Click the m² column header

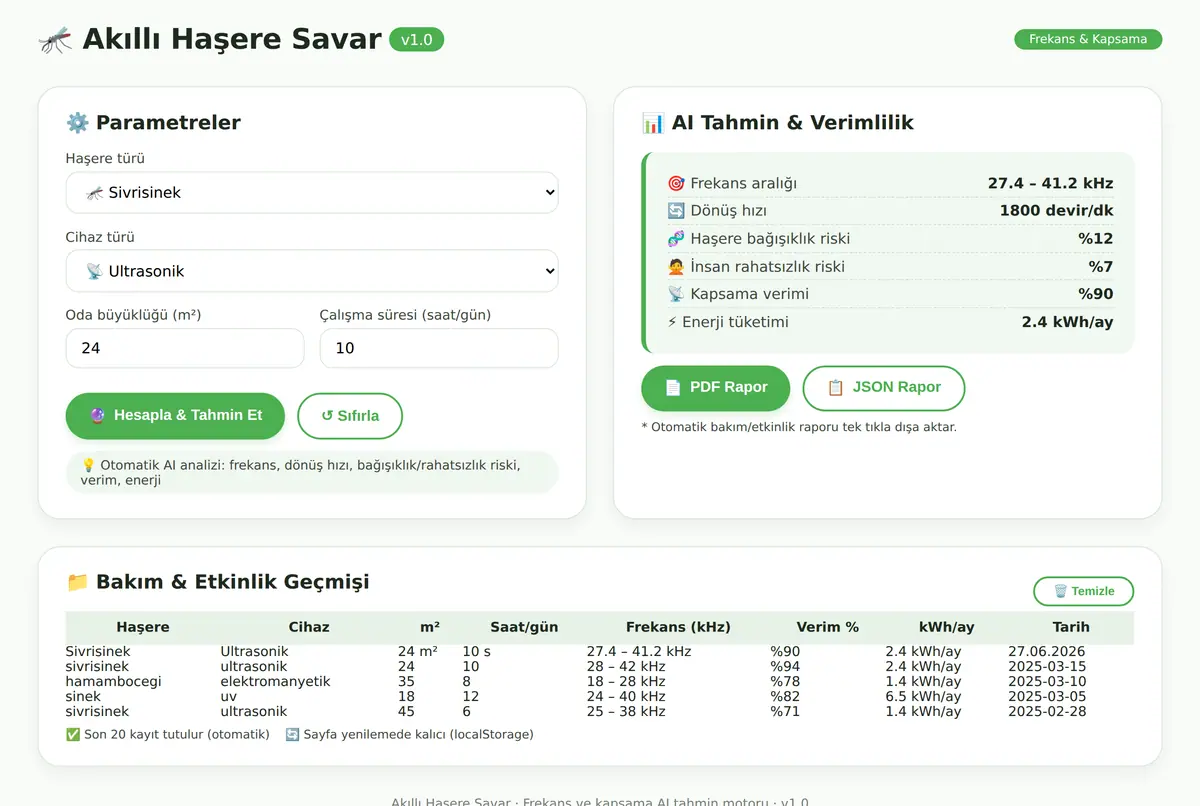point(430,627)
